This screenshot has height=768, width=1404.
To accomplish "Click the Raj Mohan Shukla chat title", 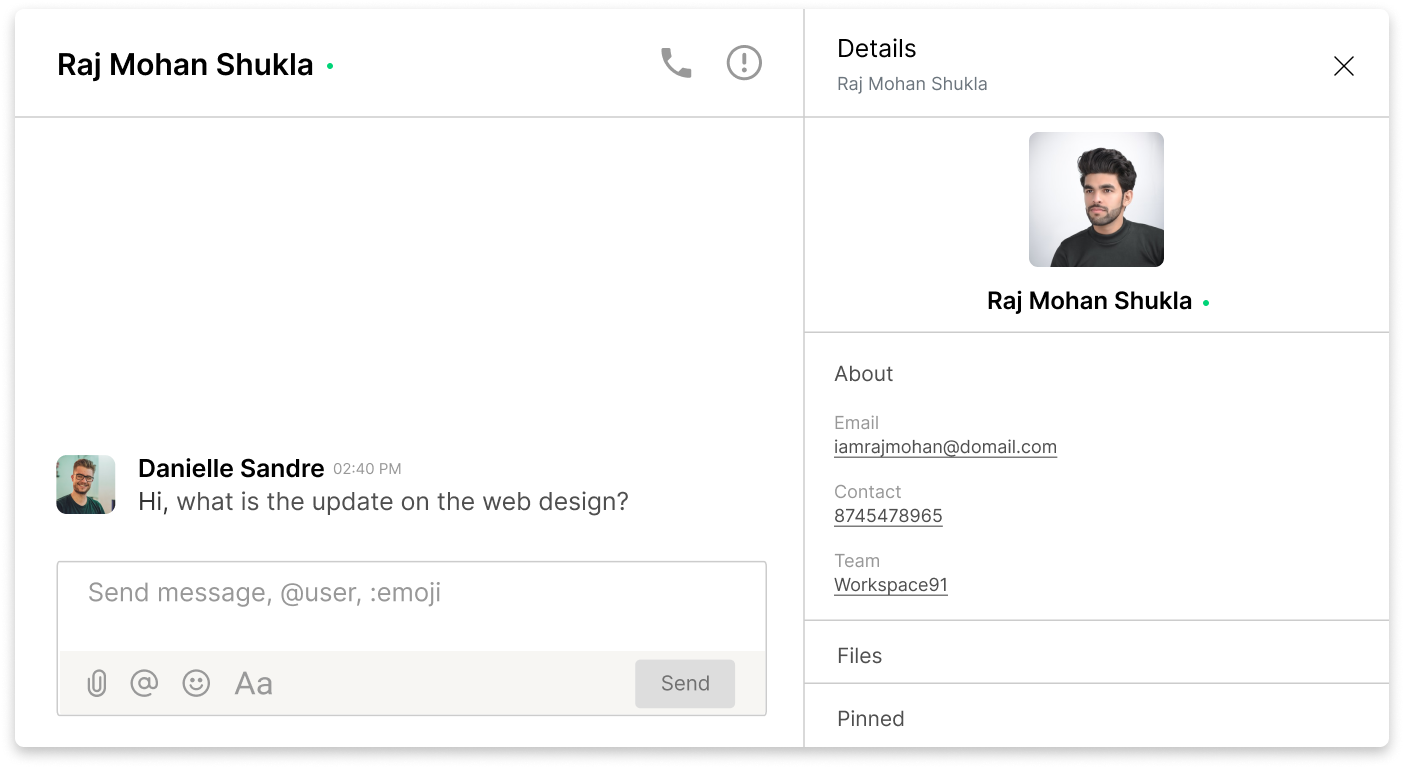I will (185, 65).
